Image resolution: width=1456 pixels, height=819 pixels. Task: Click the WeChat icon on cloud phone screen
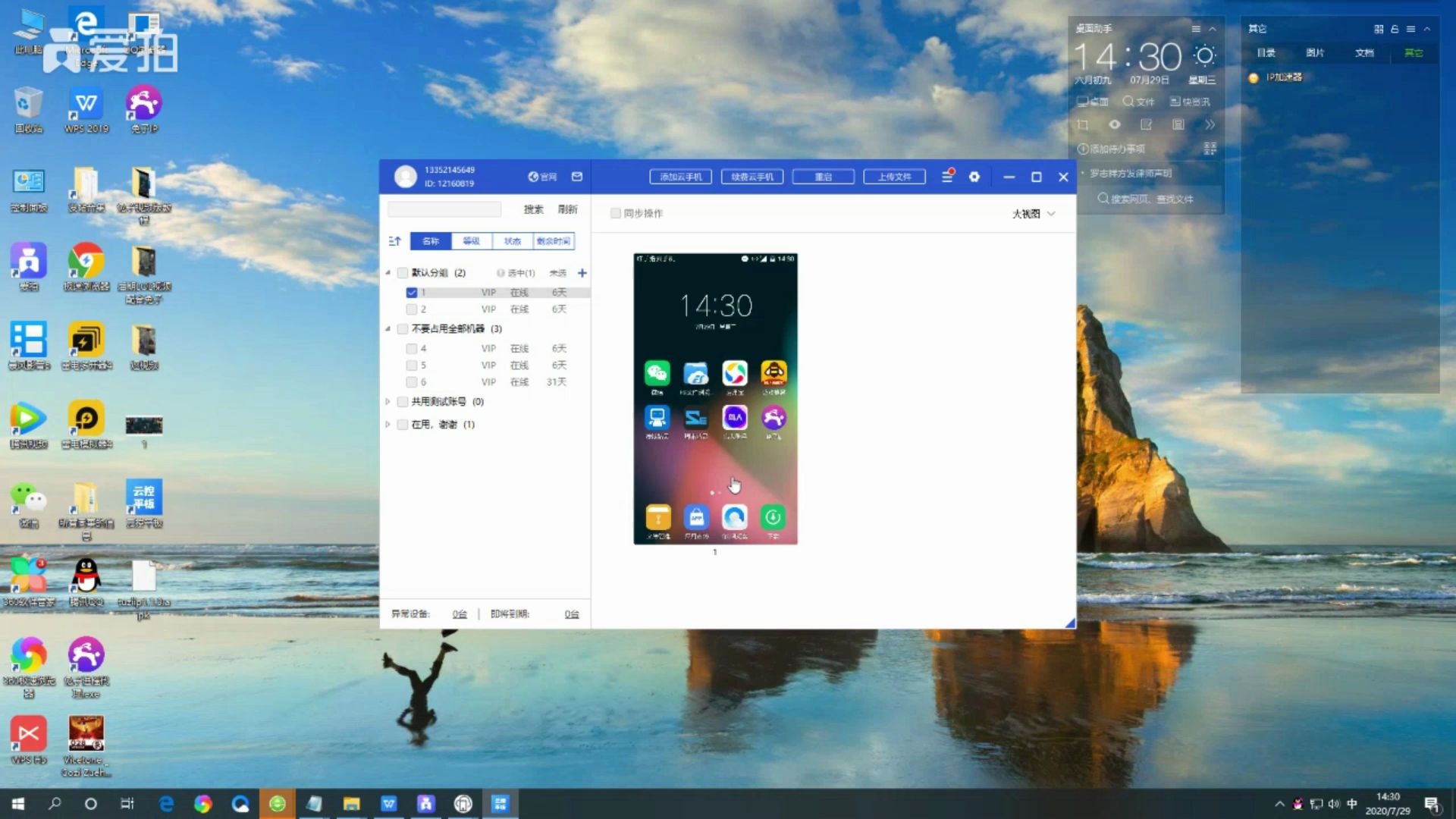coord(657,373)
